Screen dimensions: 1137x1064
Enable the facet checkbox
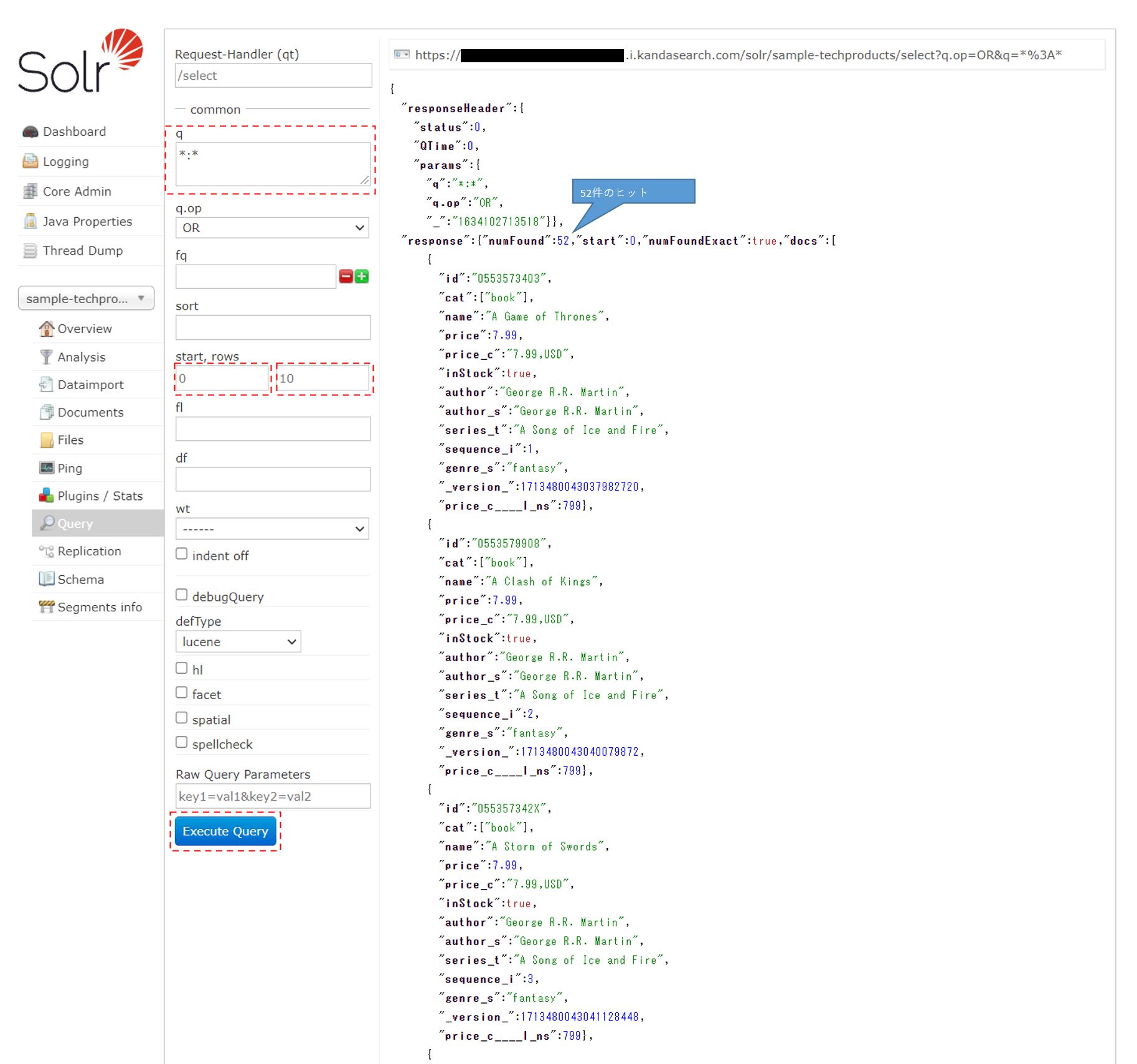coord(181,693)
